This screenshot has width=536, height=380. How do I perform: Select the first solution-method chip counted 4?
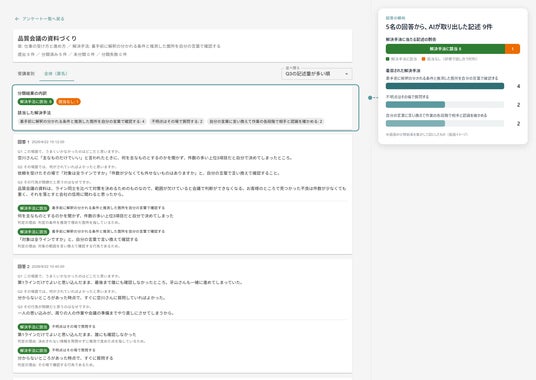click(x=82, y=121)
